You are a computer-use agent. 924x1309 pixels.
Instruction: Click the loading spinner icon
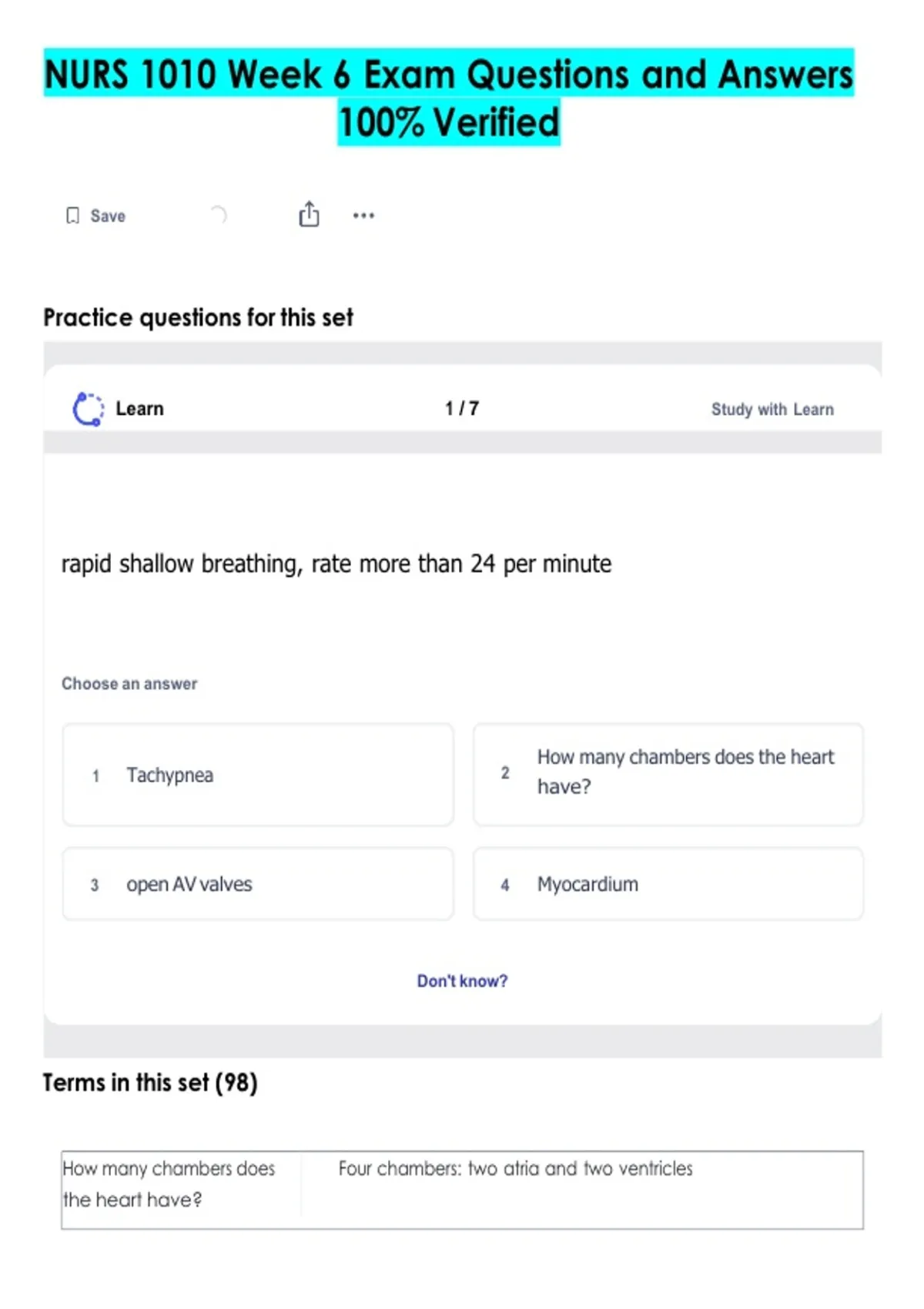[219, 215]
